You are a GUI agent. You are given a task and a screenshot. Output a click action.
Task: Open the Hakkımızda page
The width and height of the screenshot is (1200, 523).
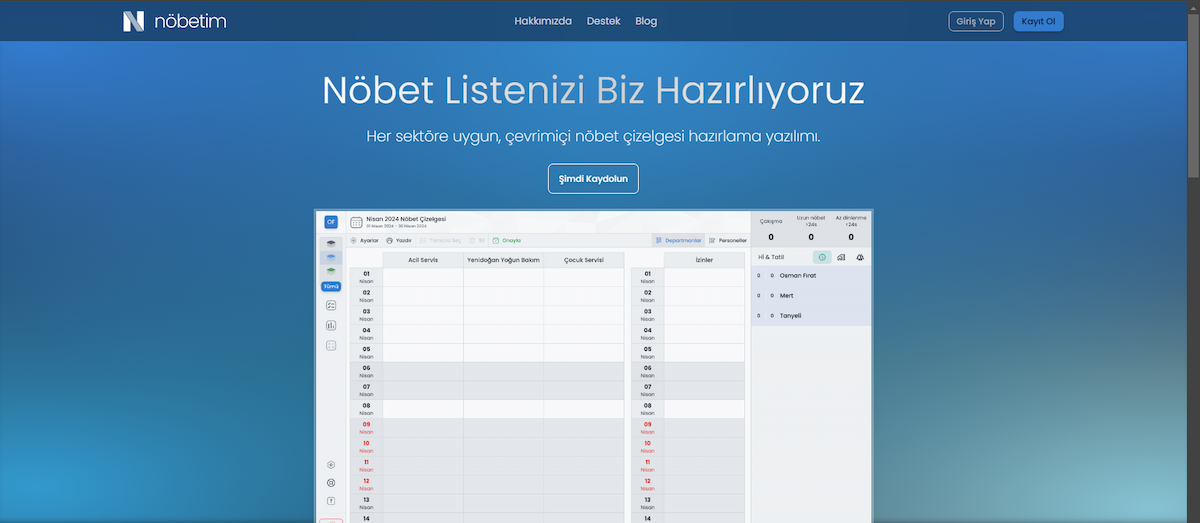(x=543, y=21)
